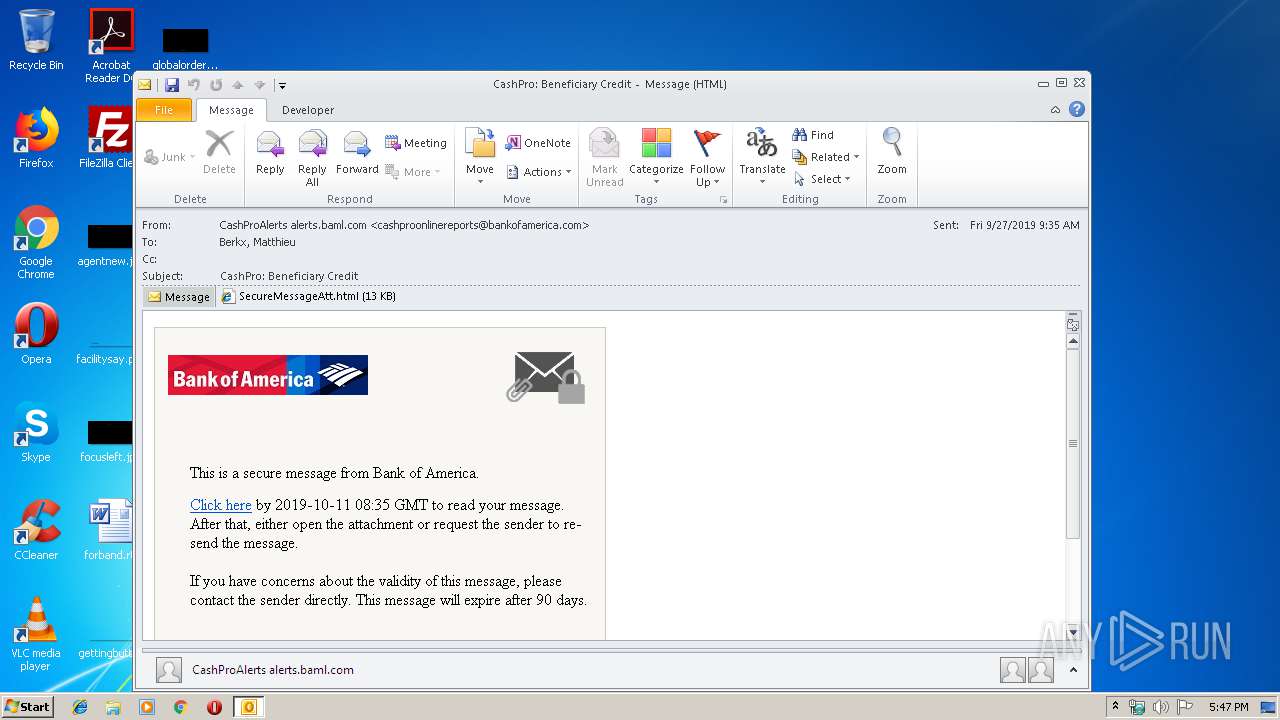This screenshot has width=1280, height=720.
Task: Open the Translate menu
Action: [x=762, y=157]
